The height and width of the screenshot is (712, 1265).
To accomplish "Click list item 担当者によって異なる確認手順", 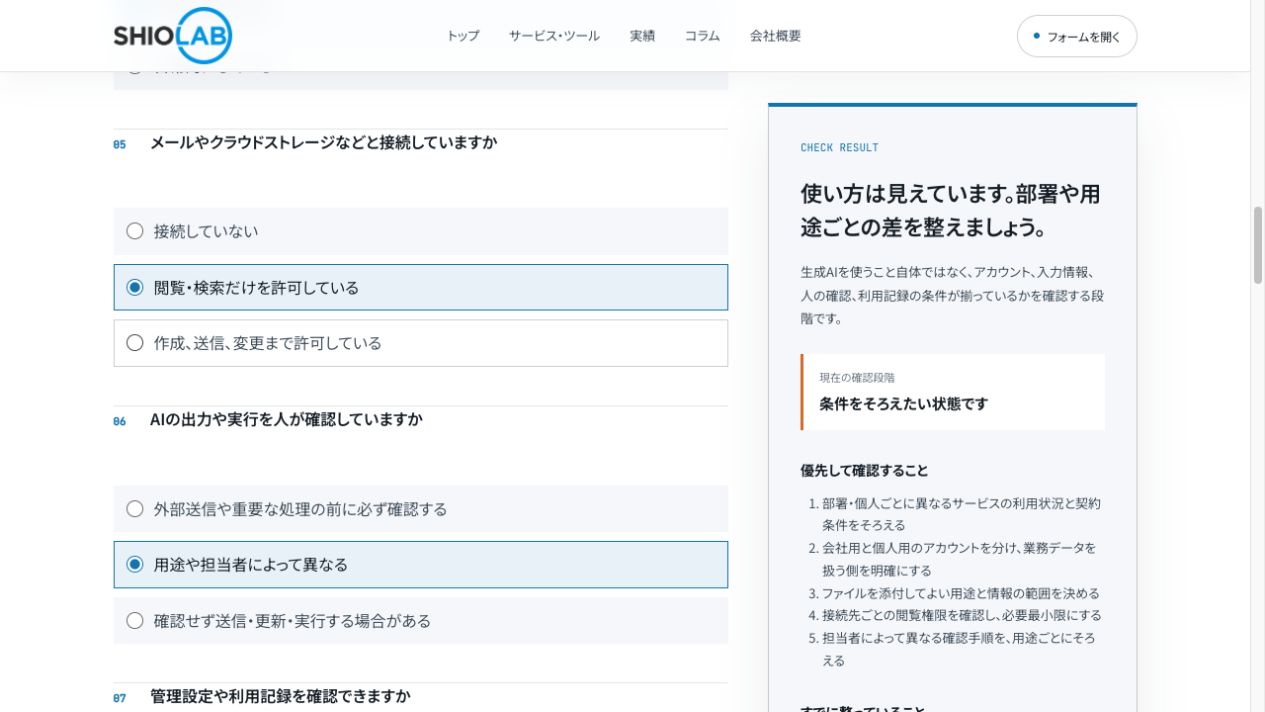I will (958, 649).
